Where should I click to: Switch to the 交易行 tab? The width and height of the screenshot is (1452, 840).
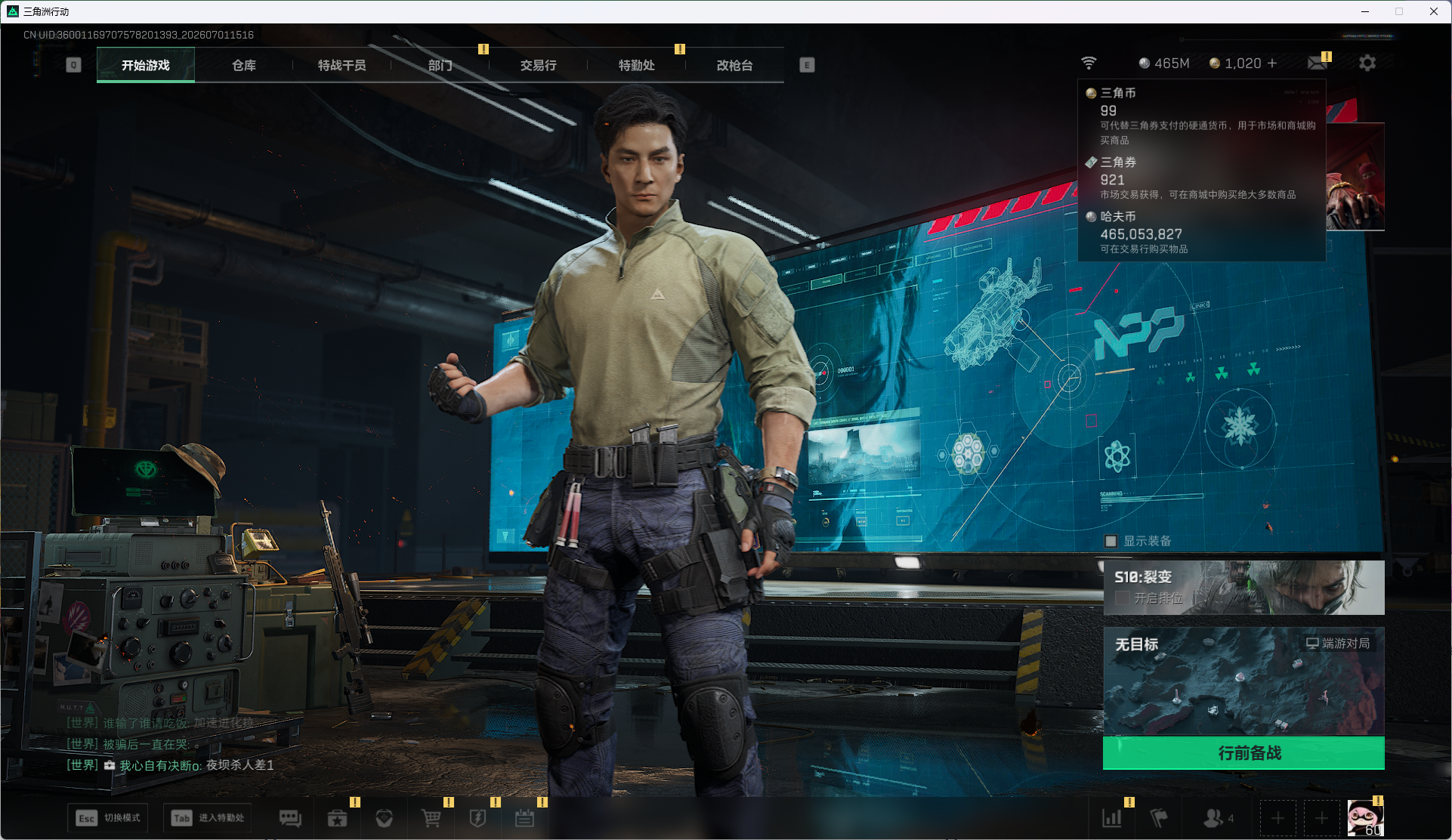[x=538, y=65]
